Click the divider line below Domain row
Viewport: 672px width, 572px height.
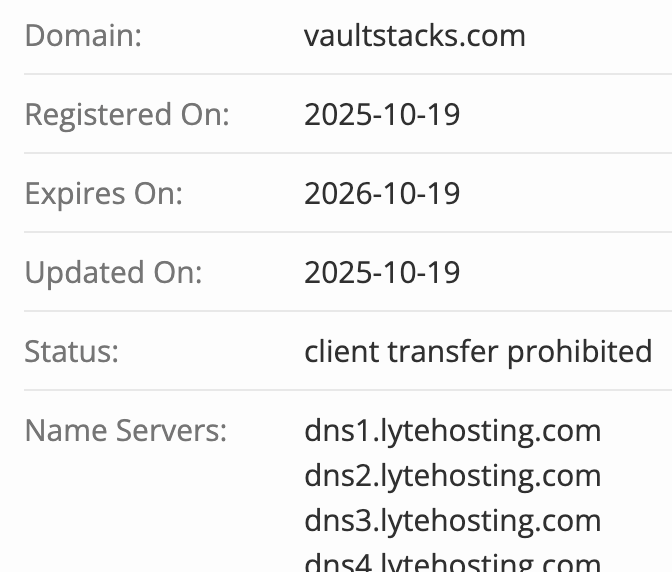[x=336, y=74]
